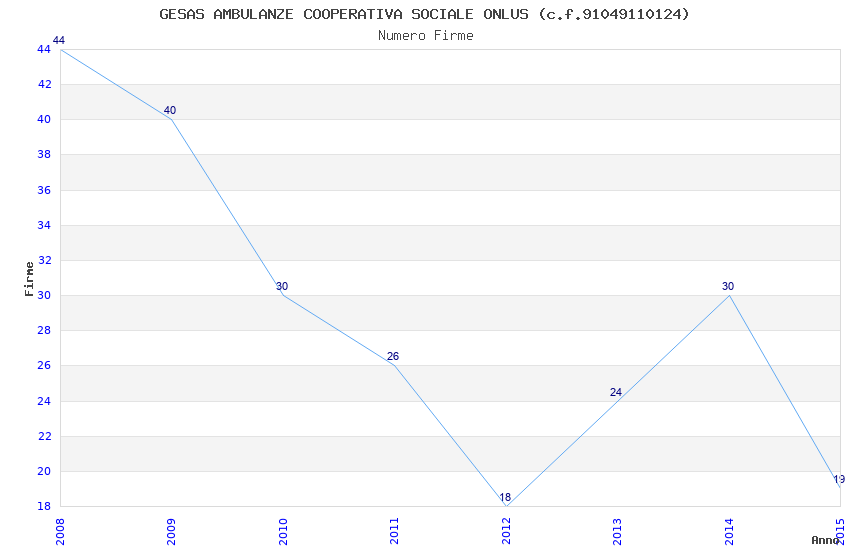Image resolution: width=850 pixels, height=550 pixels.
Task: Select the data label 18 at 2012
Action: (x=505, y=497)
